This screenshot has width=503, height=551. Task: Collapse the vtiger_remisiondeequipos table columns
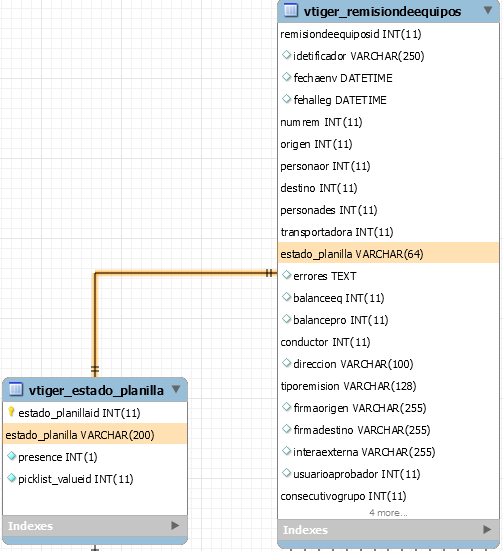pyautogui.click(x=488, y=10)
